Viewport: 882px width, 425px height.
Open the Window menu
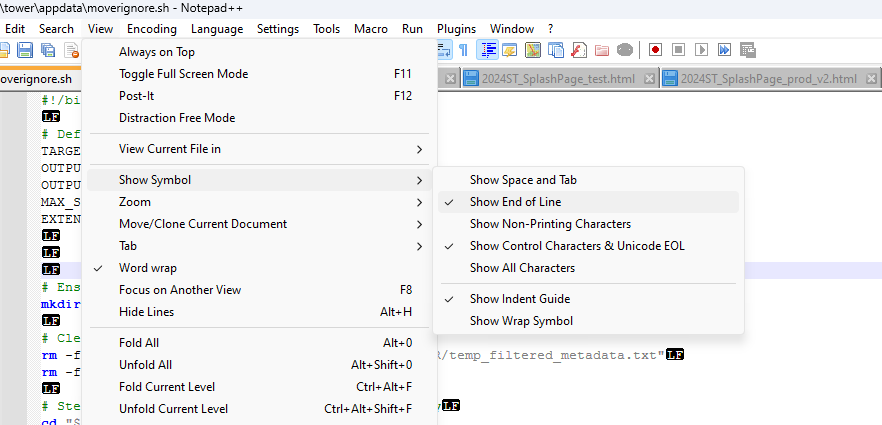click(x=512, y=29)
